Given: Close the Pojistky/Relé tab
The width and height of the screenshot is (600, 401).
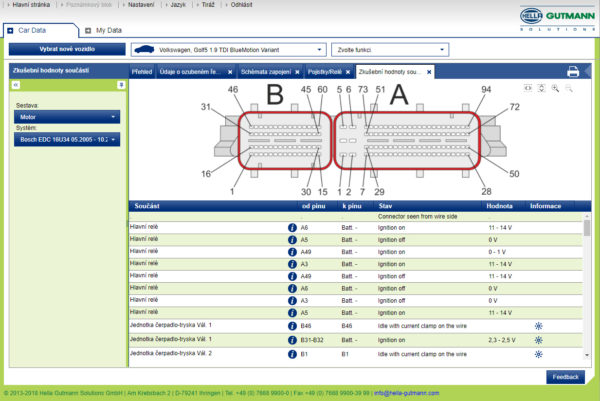Looking at the screenshot, I should click(348, 72).
